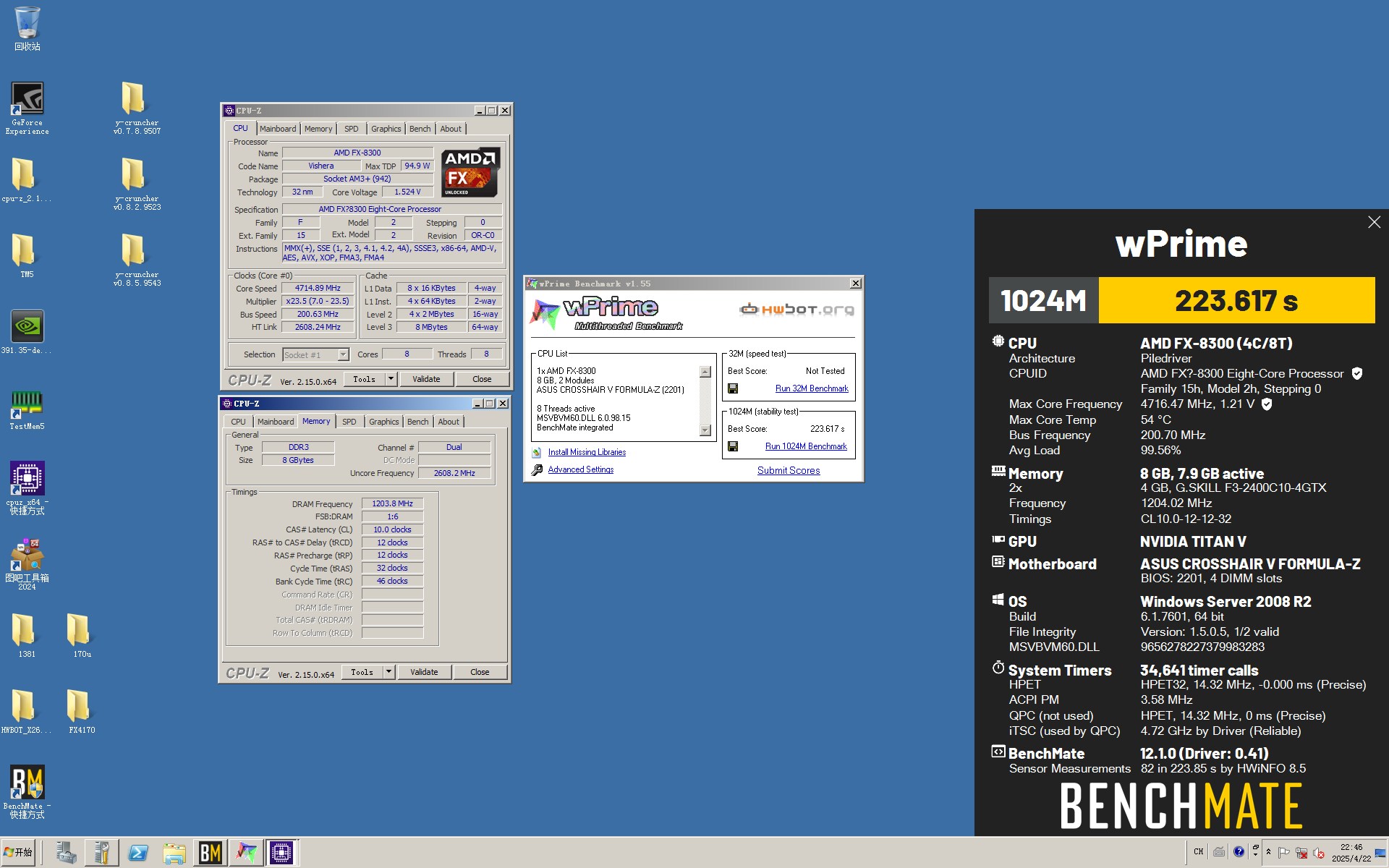Close the BenchMate result panel
Image resolution: width=1389 pixels, height=868 pixels.
coord(1374,223)
